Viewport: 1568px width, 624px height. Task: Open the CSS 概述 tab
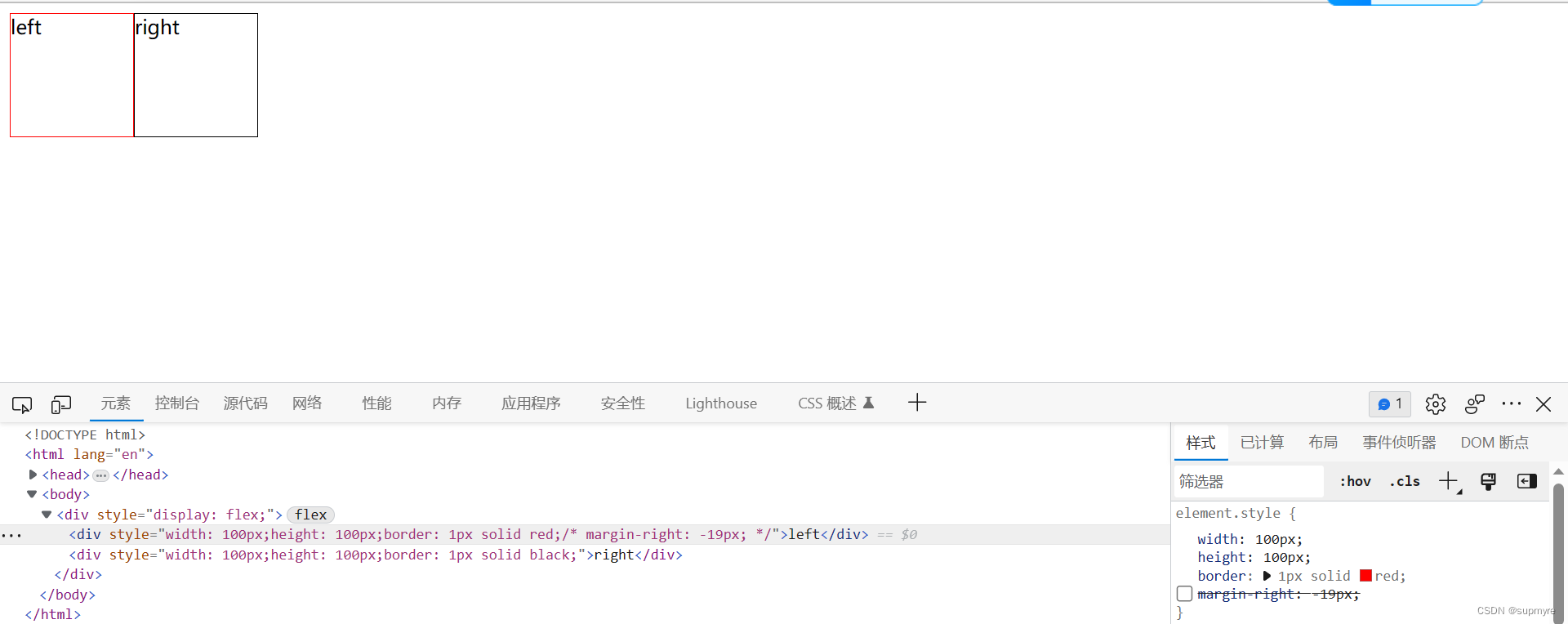click(836, 403)
